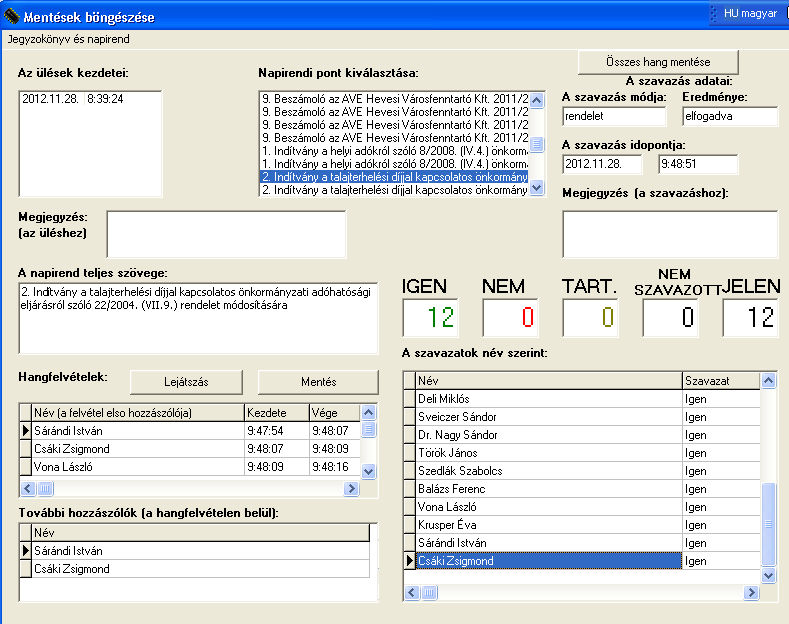Select recording row Vona László 9:48:09
This screenshot has height=624, width=789.
point(190,467)
